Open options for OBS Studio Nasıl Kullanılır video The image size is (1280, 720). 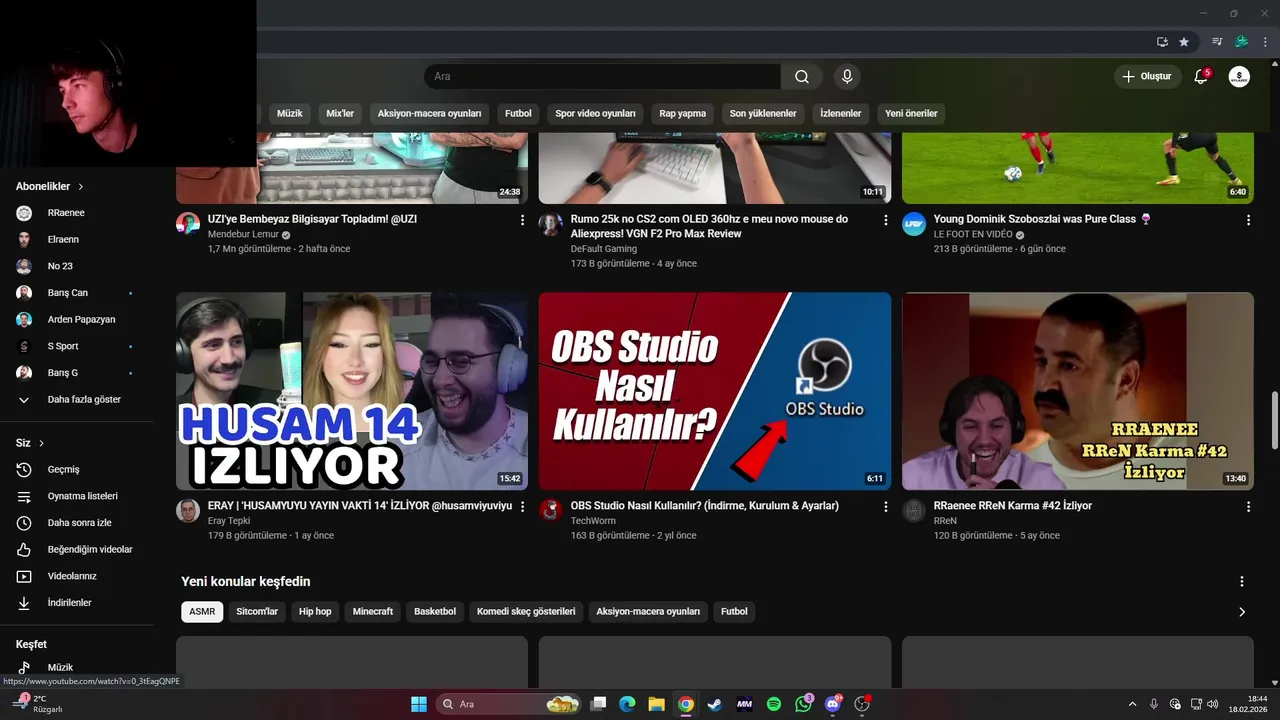(x=885, y=507)
